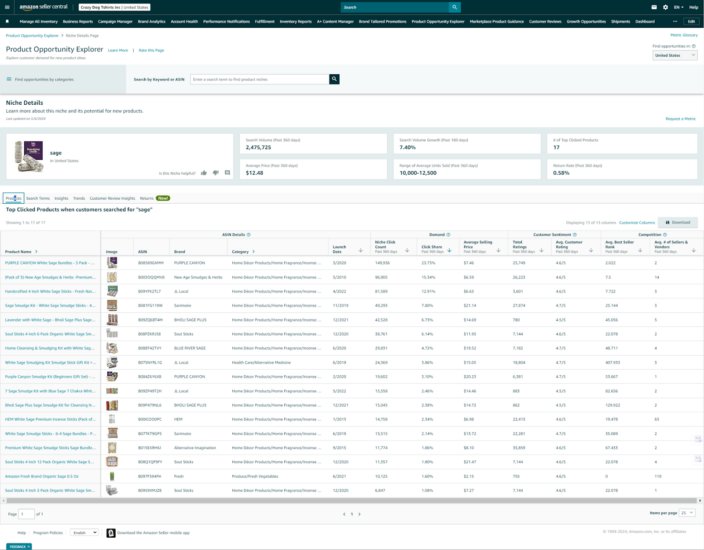The image size is (704, 550).
Task: Expand the Category column chevron
Action: click(x=254, y=251)
